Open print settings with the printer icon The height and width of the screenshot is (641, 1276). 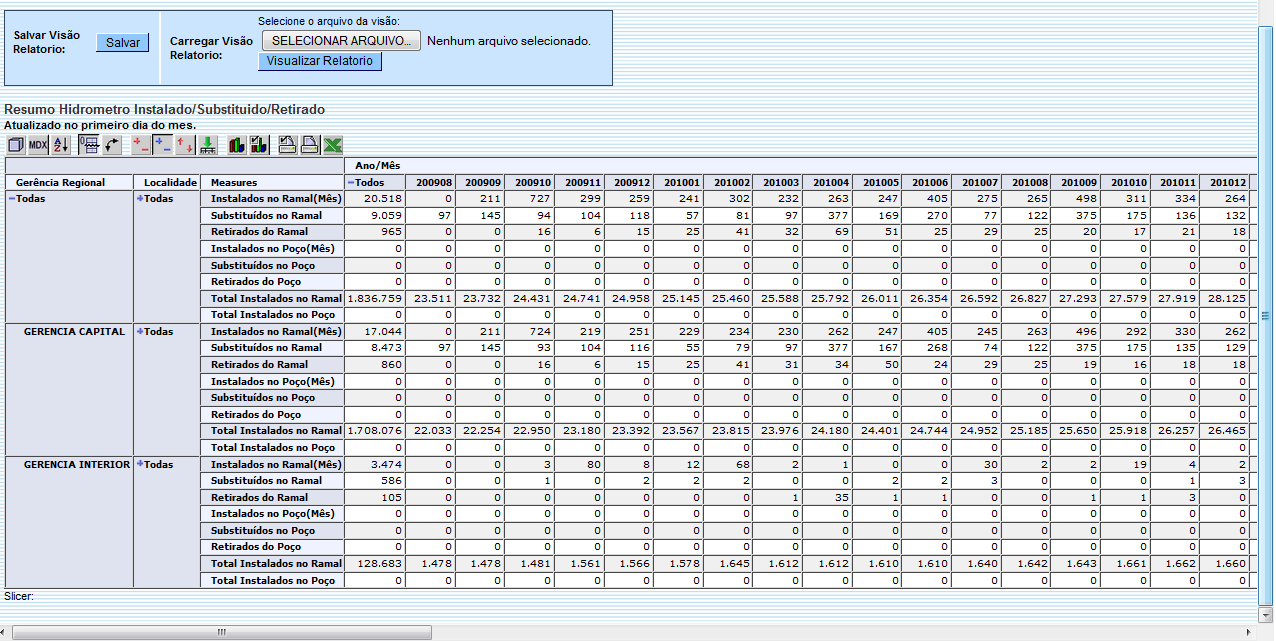click(287, 144)
